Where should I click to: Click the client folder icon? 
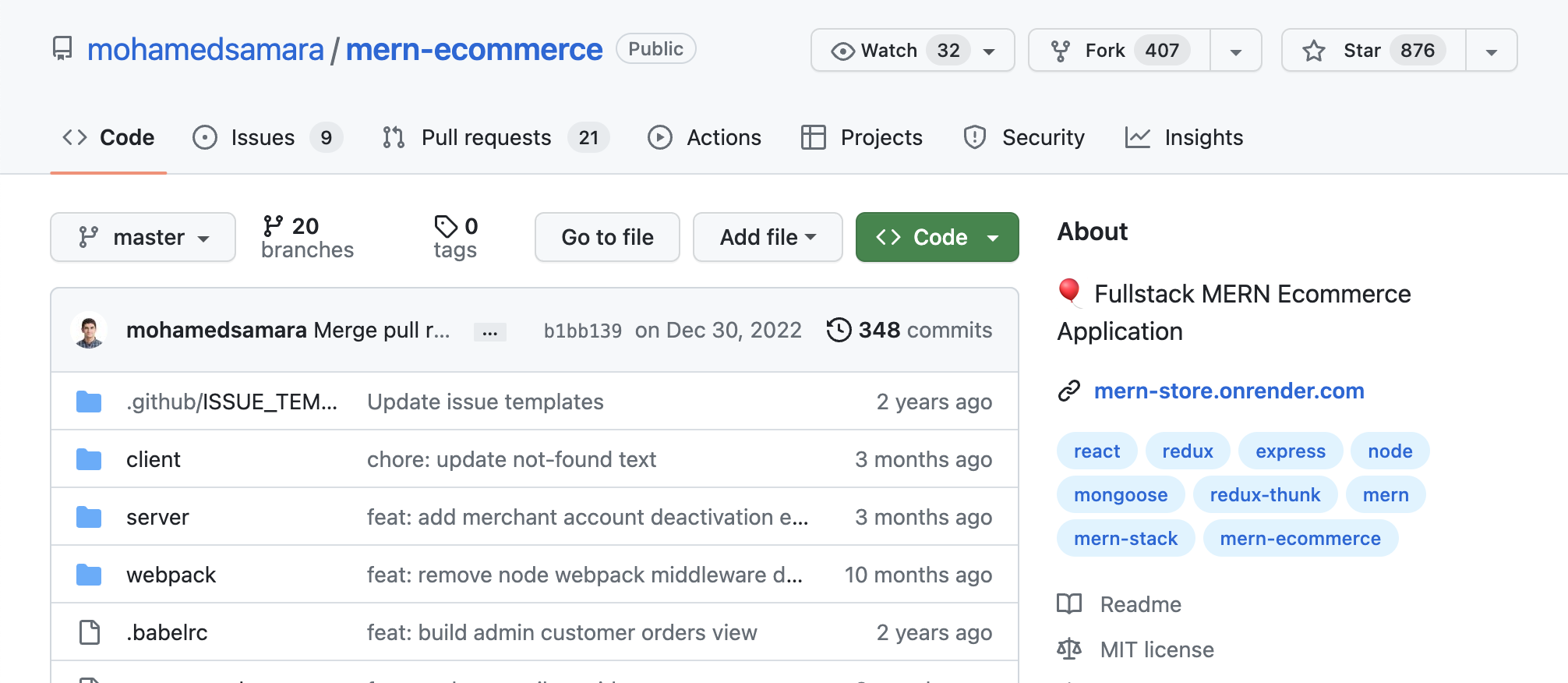point(89,459)
